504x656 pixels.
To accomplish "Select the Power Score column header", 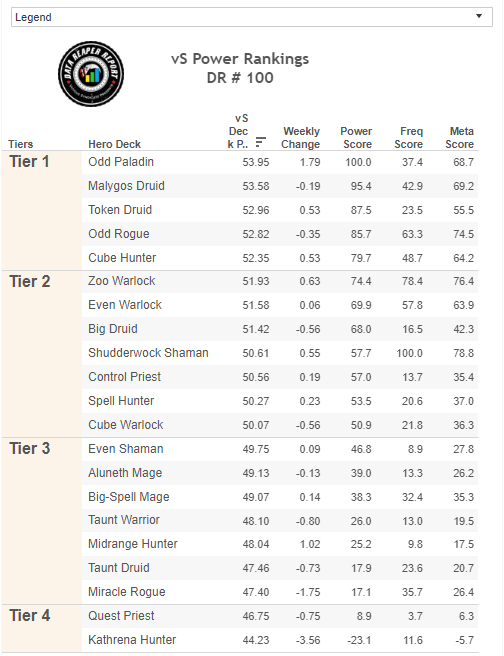I will (x=357, y=138).
